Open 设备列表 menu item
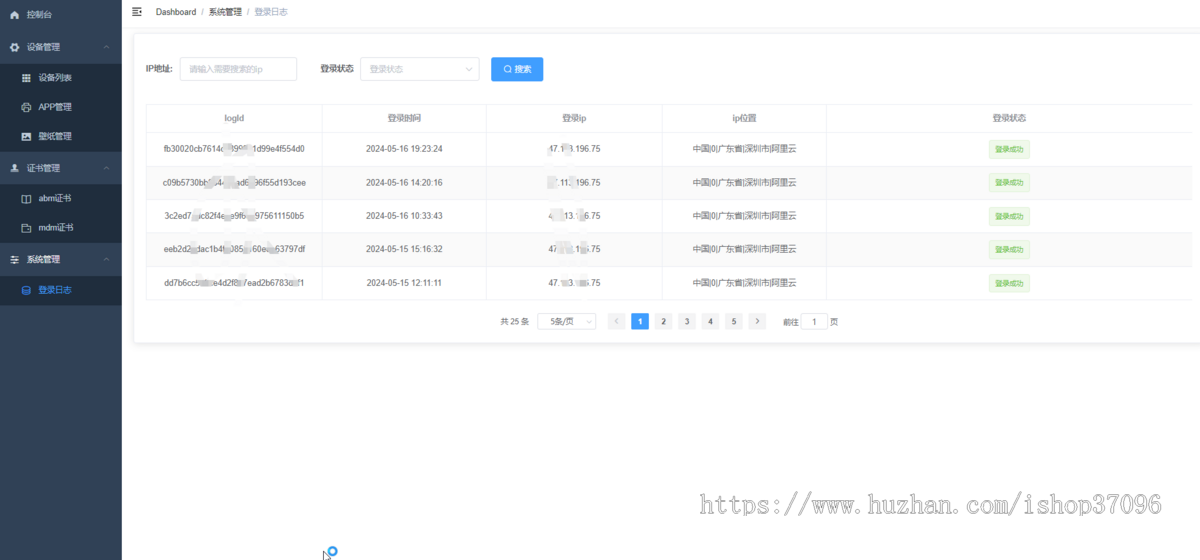The width and height of the screenshot is (1200, 560). (x=61, y=77)
